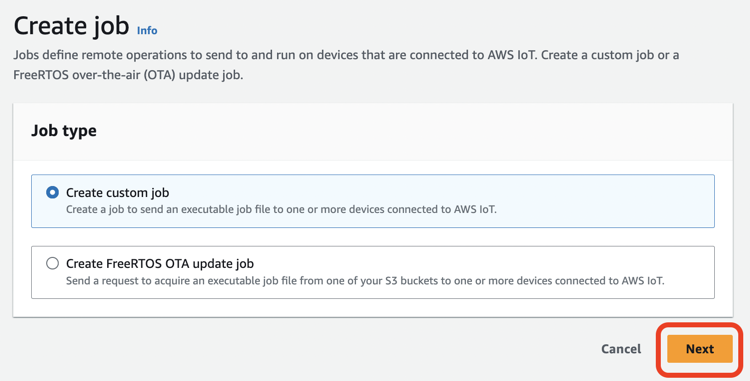Open the Info link beside Create job
Viewport: 750px width, 381px height.
tap(147, 30)
